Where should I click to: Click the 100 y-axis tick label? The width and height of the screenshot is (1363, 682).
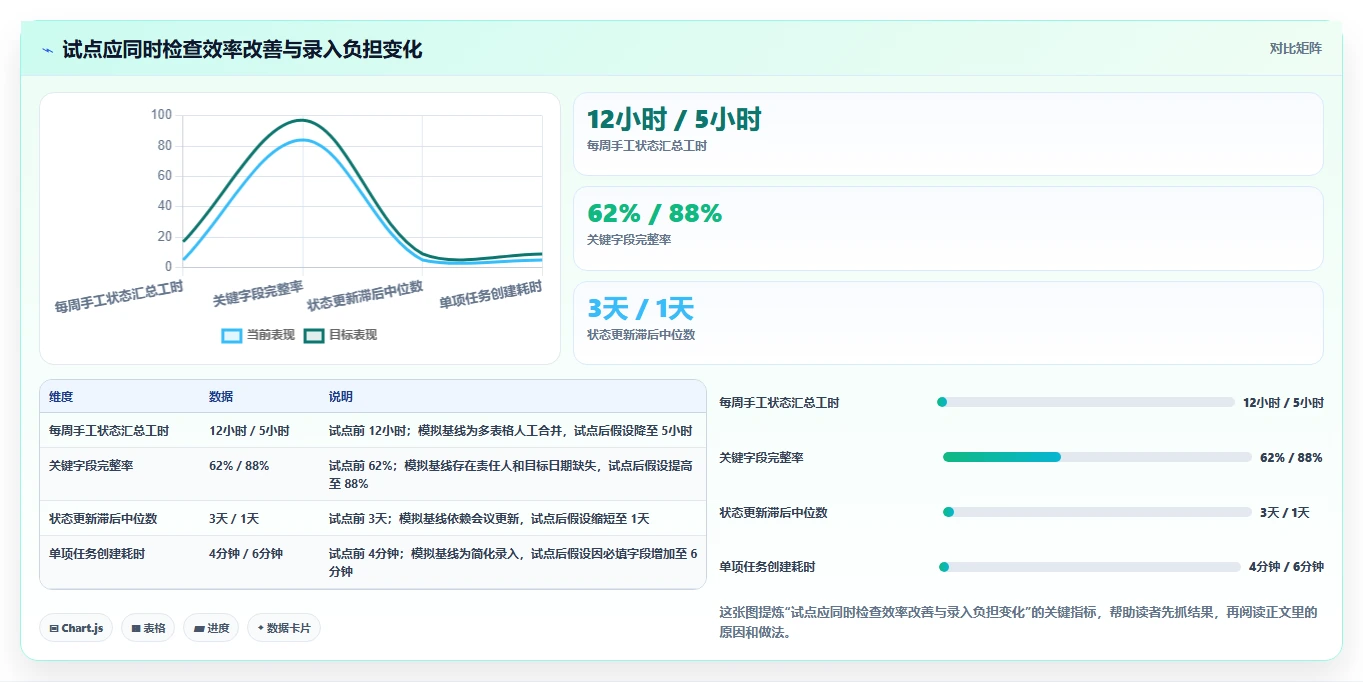(161, 115)
